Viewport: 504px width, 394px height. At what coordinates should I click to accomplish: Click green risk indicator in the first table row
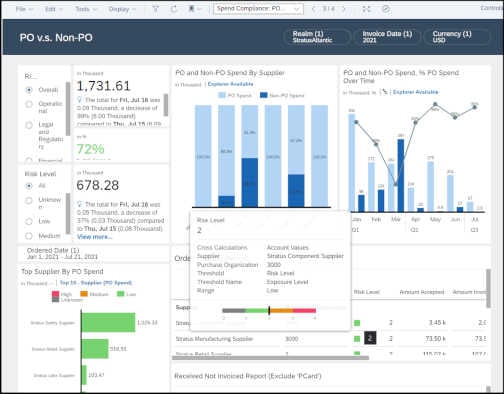click(x=357, y=323)
